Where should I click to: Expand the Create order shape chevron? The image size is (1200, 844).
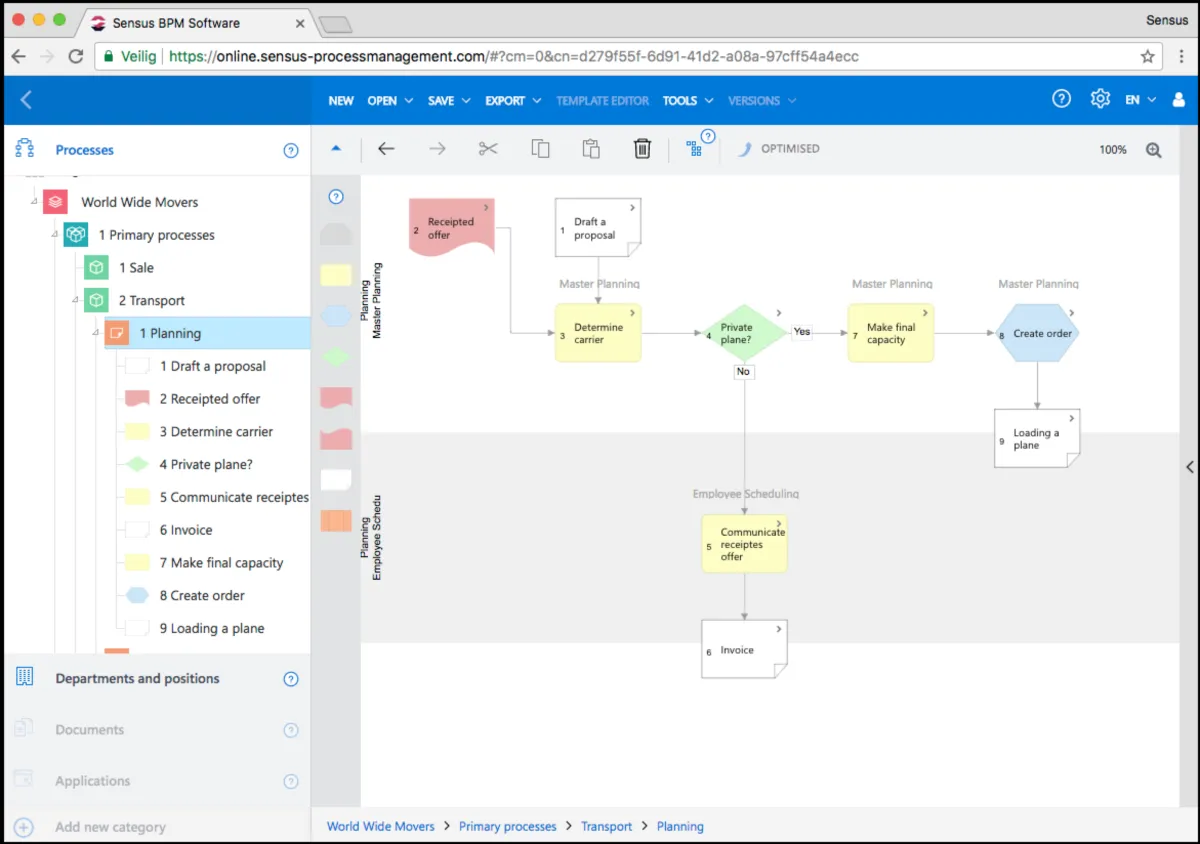pyautogui.click(x=1071, y=313)
